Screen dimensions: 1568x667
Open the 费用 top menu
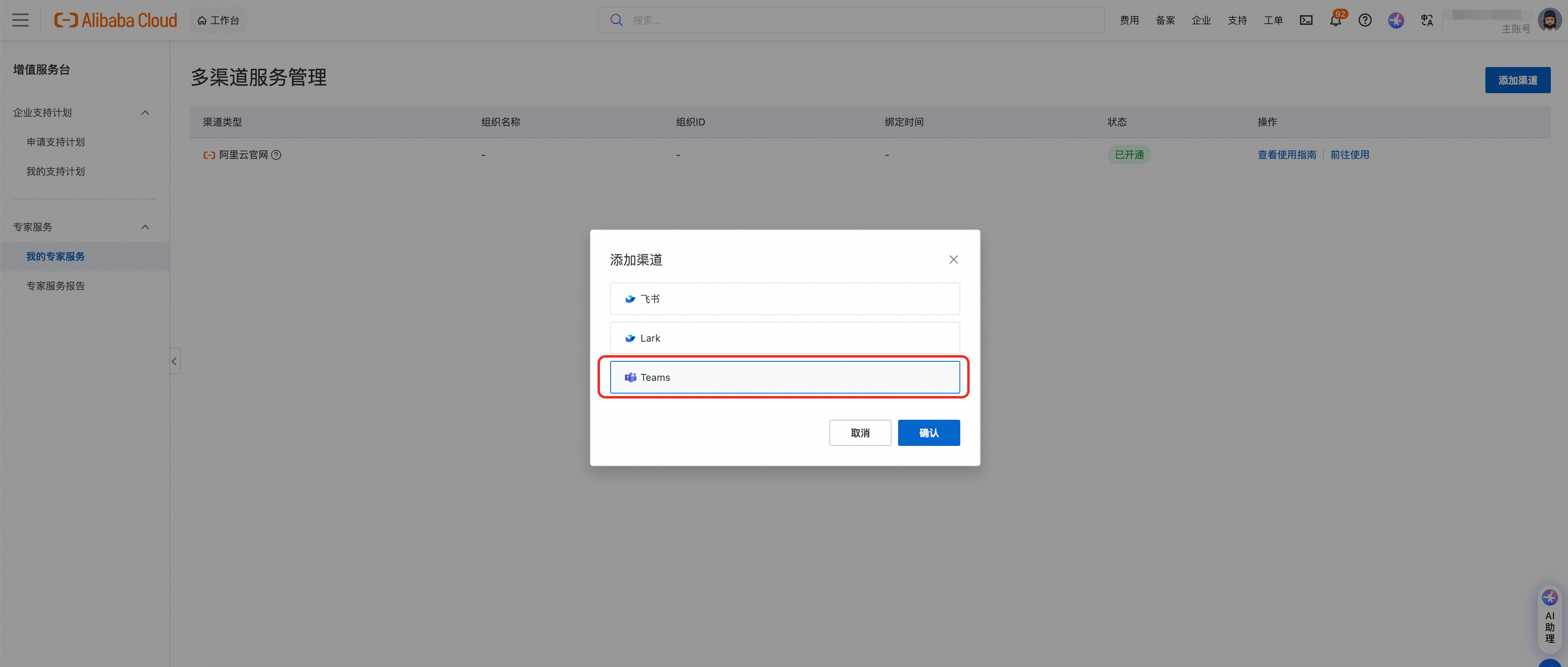click(x=1129, y=20)
